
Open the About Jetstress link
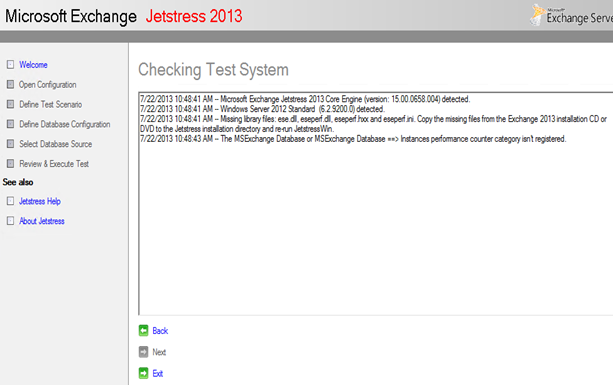tap(42, 221)
